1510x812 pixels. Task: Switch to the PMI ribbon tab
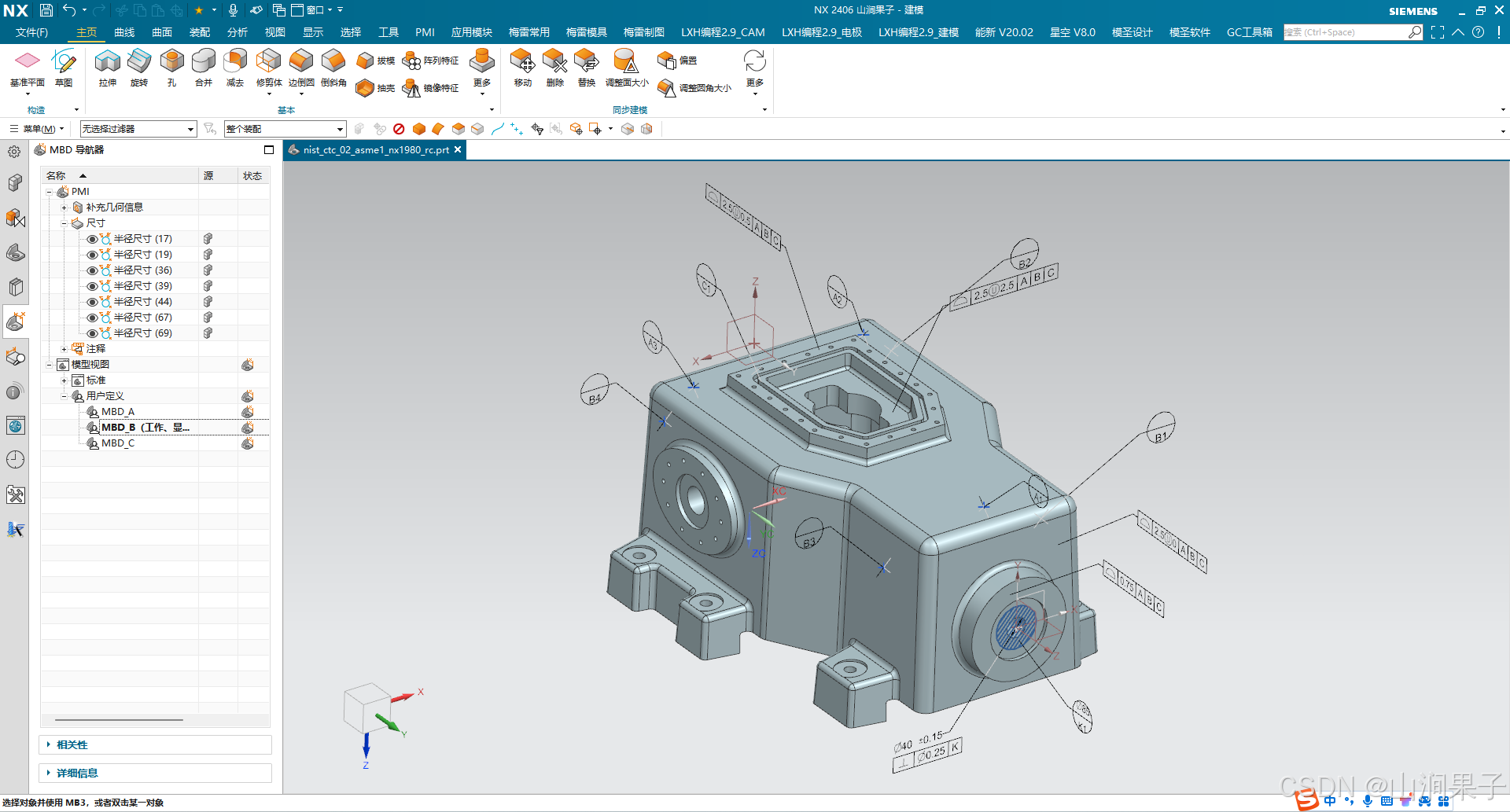tap(425, 32)
